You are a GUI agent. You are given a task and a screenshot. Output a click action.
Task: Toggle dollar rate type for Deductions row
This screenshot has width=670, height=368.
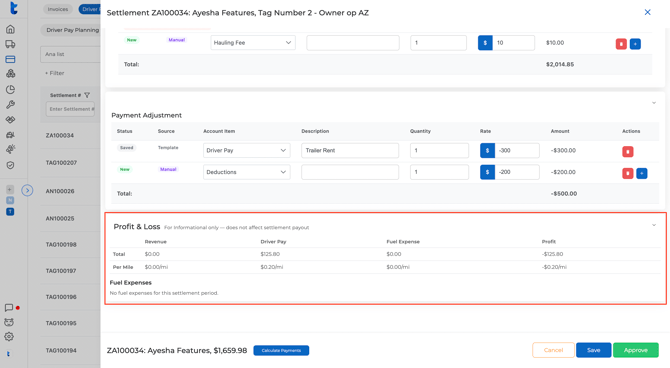(x=487, y=172)
